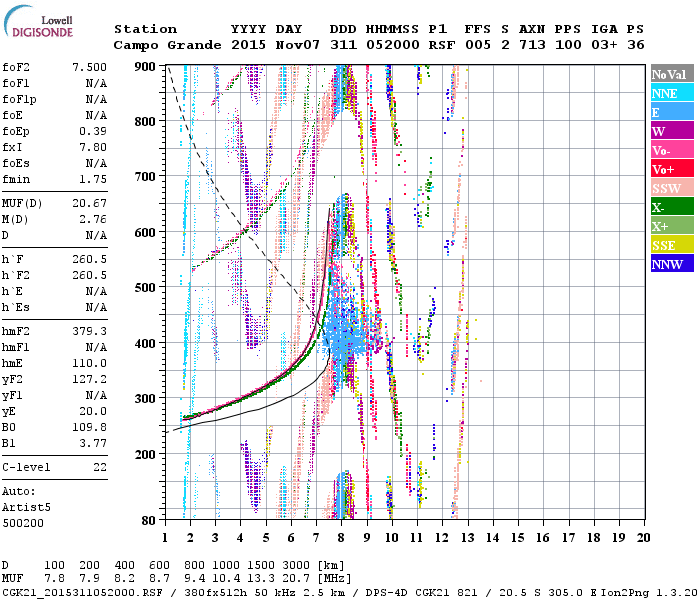The height and width of the screenshot is (600, 700).
Task: Click the C-level value 22
Action: point(100,467)
